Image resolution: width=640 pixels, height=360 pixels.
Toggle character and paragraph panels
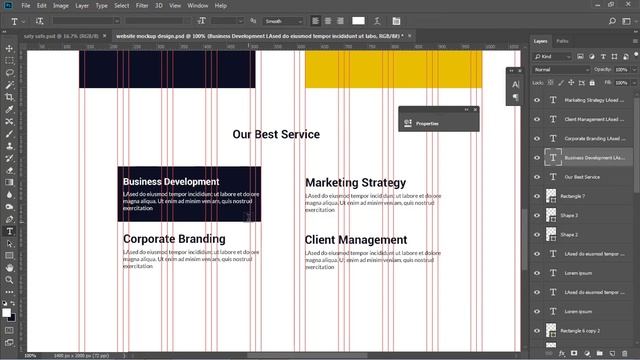(x=396, y=21)
